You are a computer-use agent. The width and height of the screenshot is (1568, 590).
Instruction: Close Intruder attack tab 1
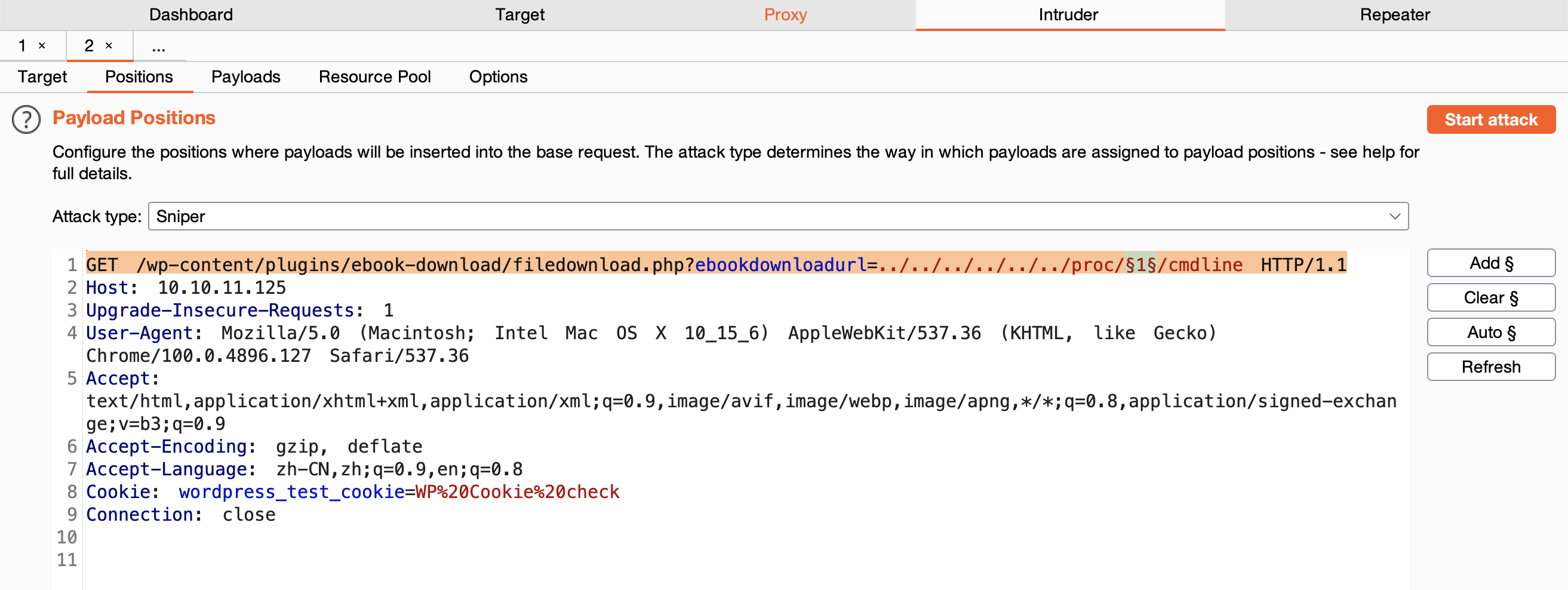pyautogui.click(x=42, y=45)
